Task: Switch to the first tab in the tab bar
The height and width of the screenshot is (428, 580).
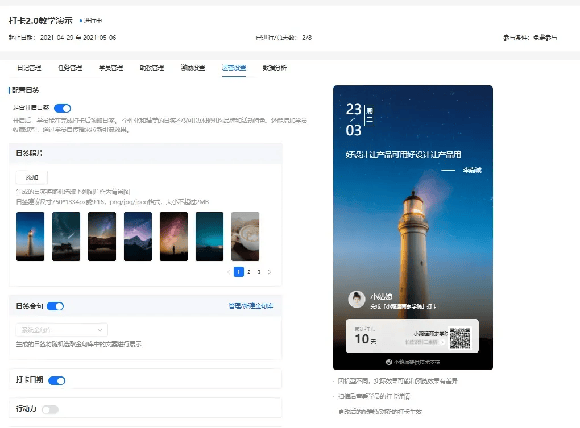Action: pyautogui.click(x=29, y=68)
